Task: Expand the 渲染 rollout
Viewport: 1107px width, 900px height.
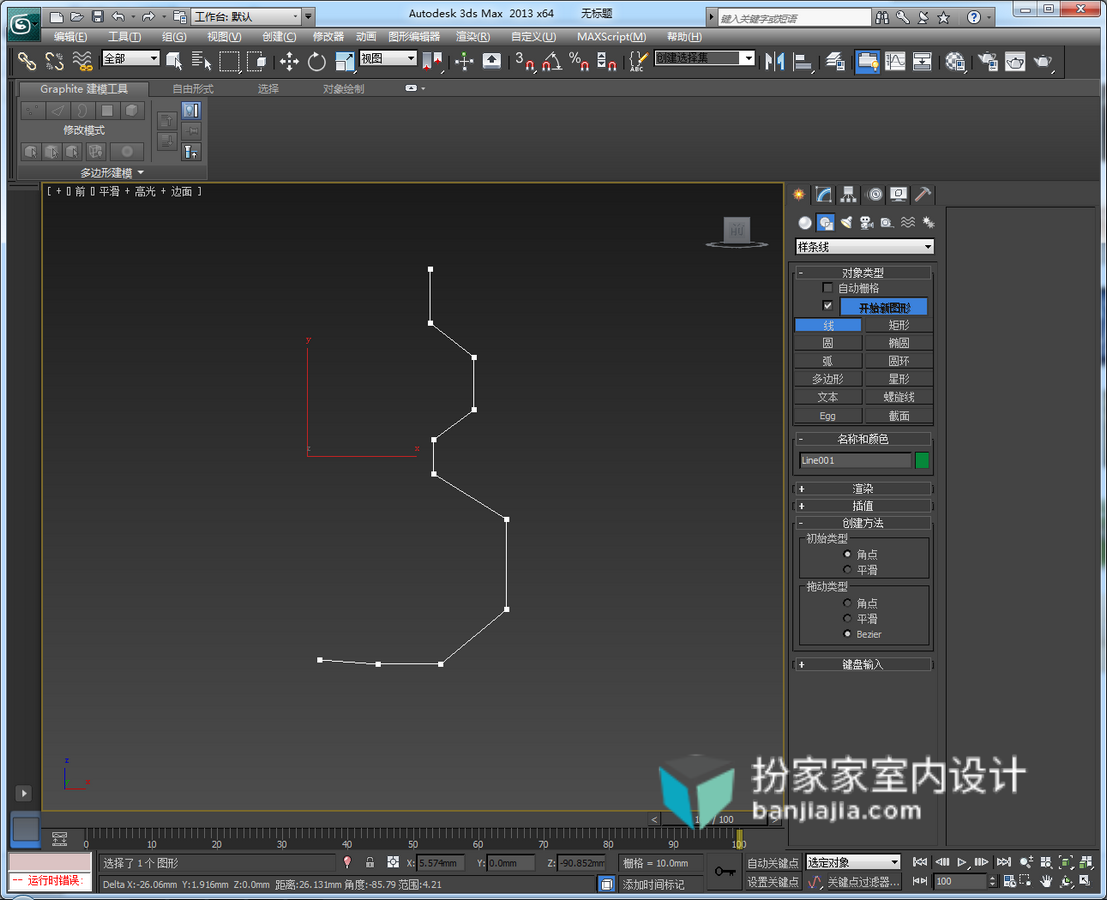Action: (863, 488)
